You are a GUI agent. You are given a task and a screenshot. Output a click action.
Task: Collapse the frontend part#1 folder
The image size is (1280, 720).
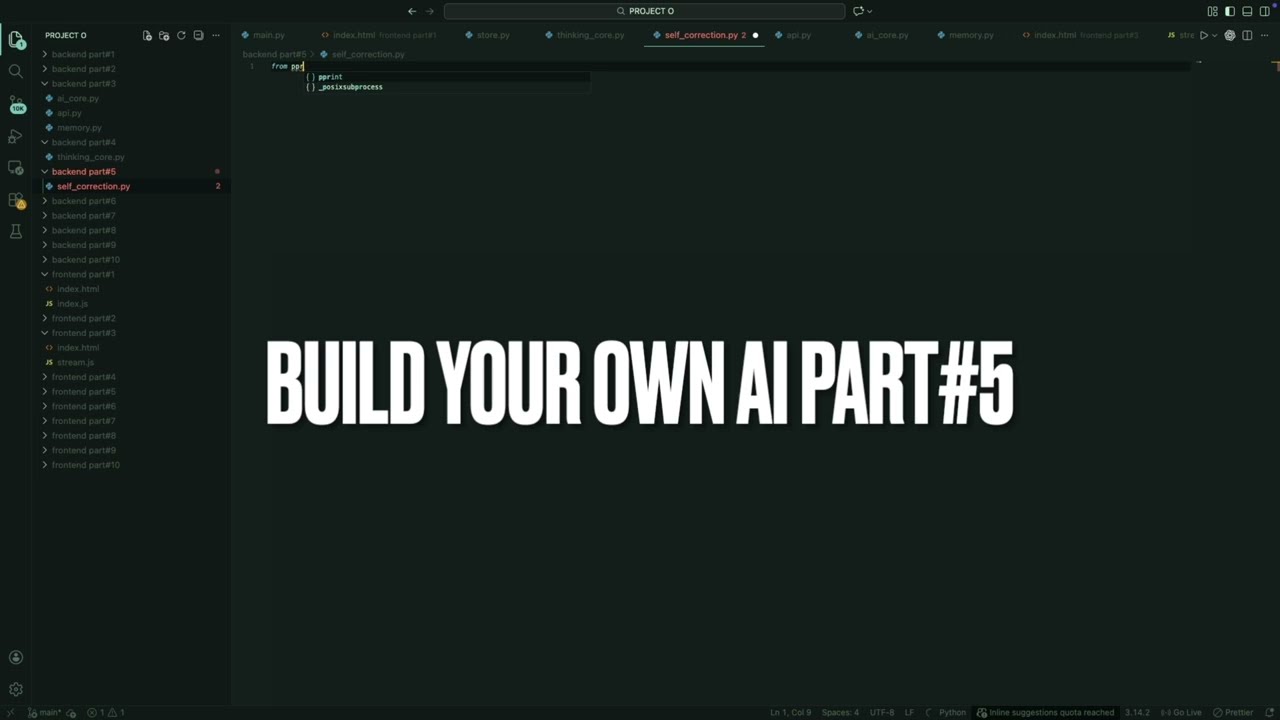83,274
